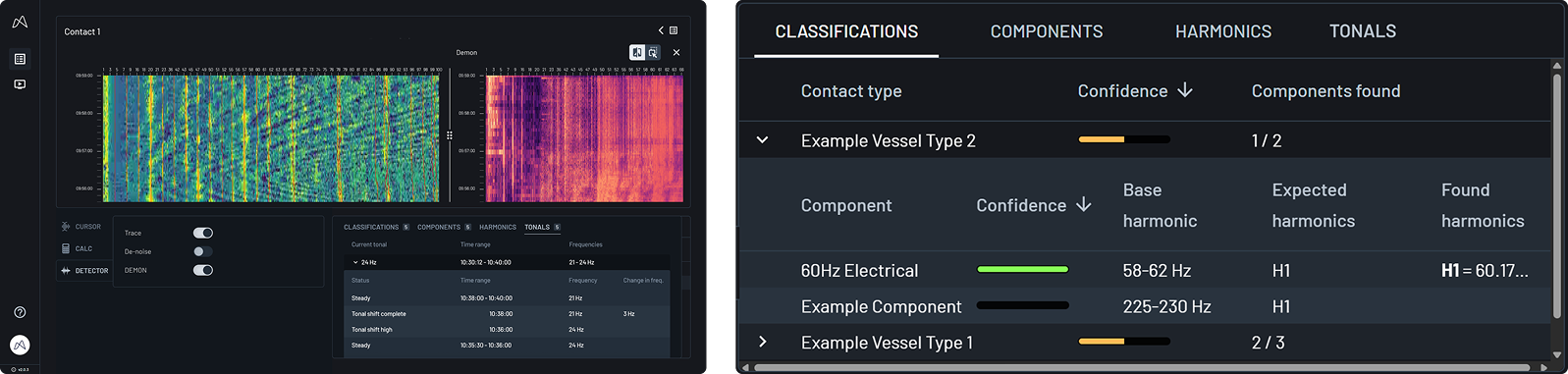
Task: Open the small COMPONENTS tab under the spectrogram
Action: pos(439,227)
